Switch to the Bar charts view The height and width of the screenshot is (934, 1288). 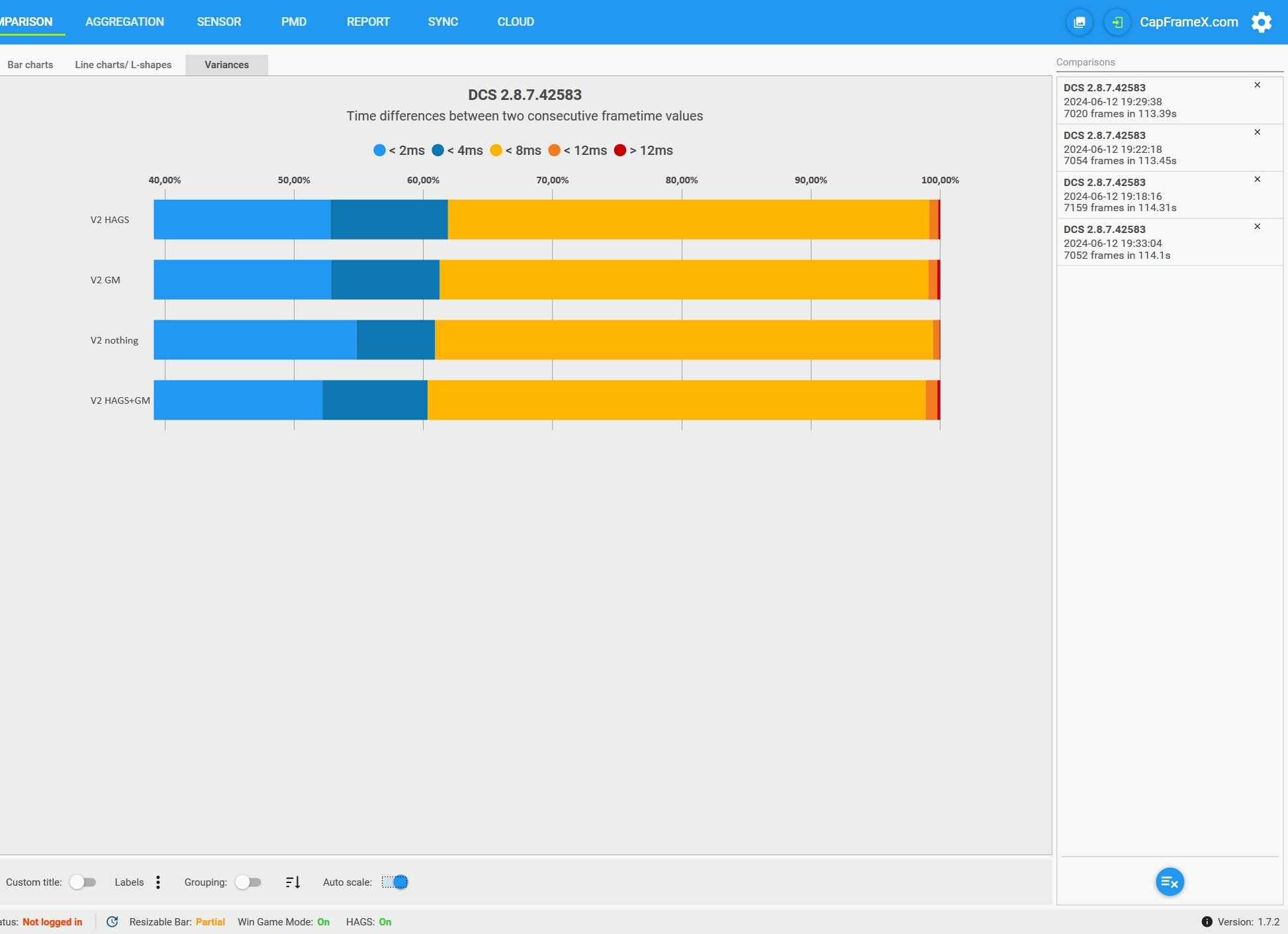30,65
